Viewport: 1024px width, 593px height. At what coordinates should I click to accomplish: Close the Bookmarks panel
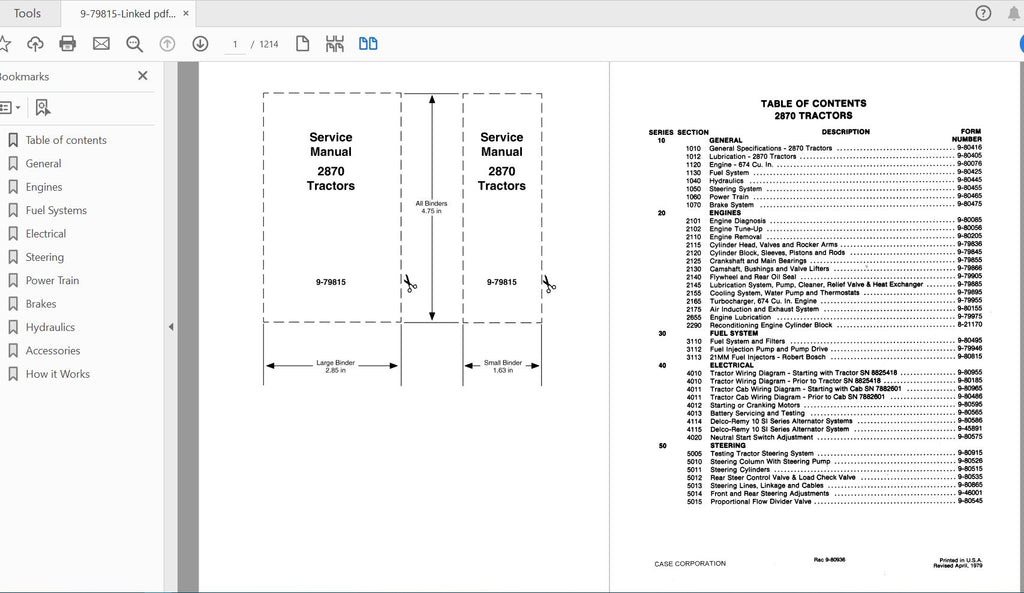[143, 76]
